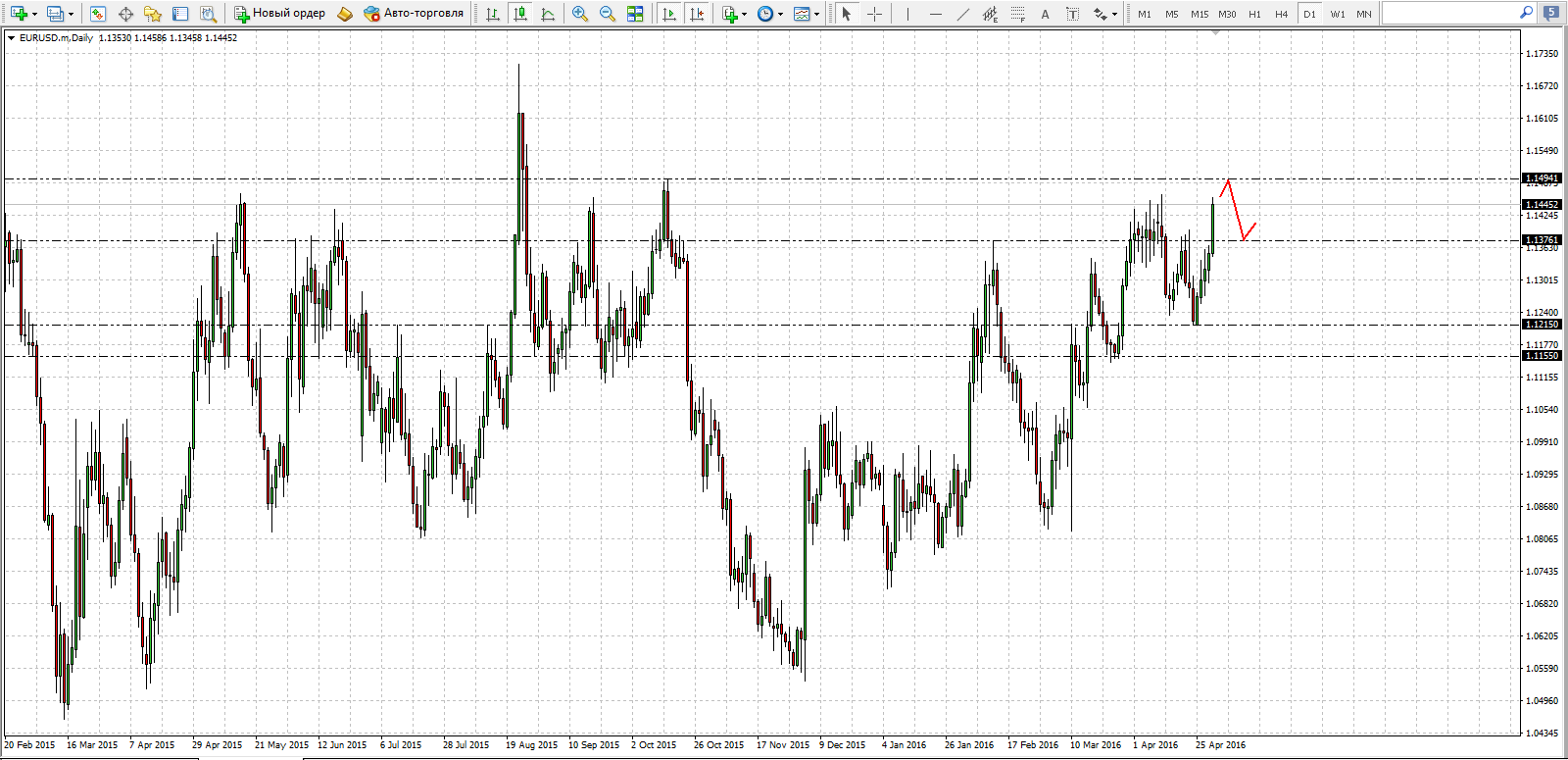Switch to the M15 timeframe

[x=1200, y=14]
